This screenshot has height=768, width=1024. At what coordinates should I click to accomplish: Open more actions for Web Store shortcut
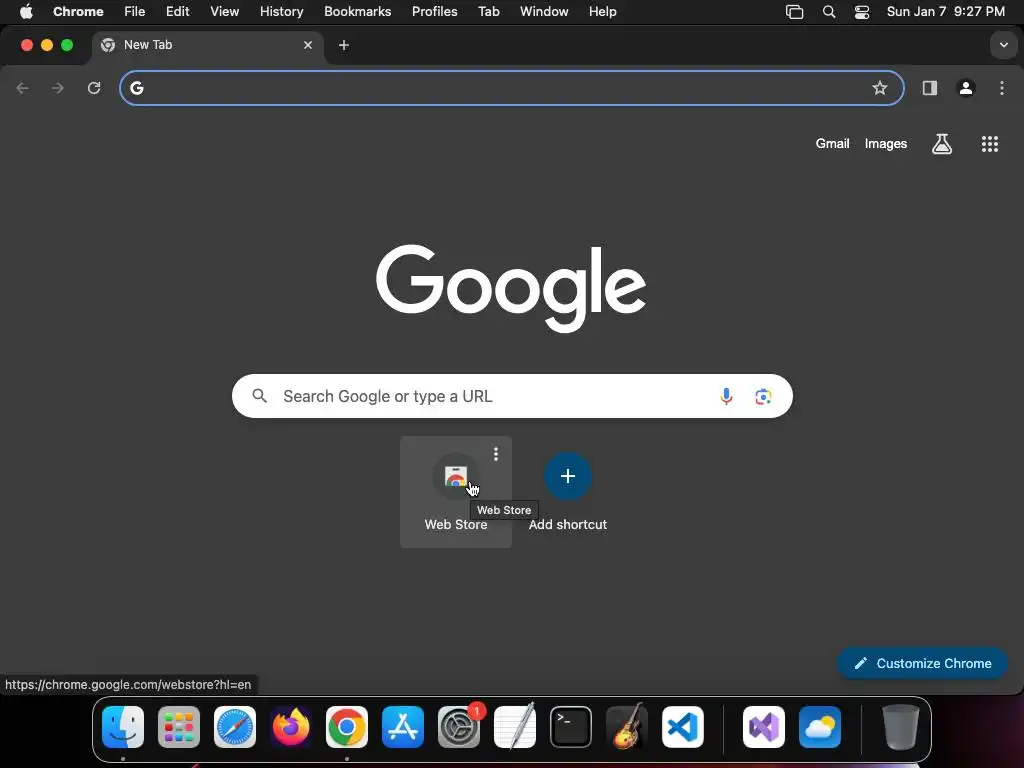pyautogui.click(x=496, y=454)
